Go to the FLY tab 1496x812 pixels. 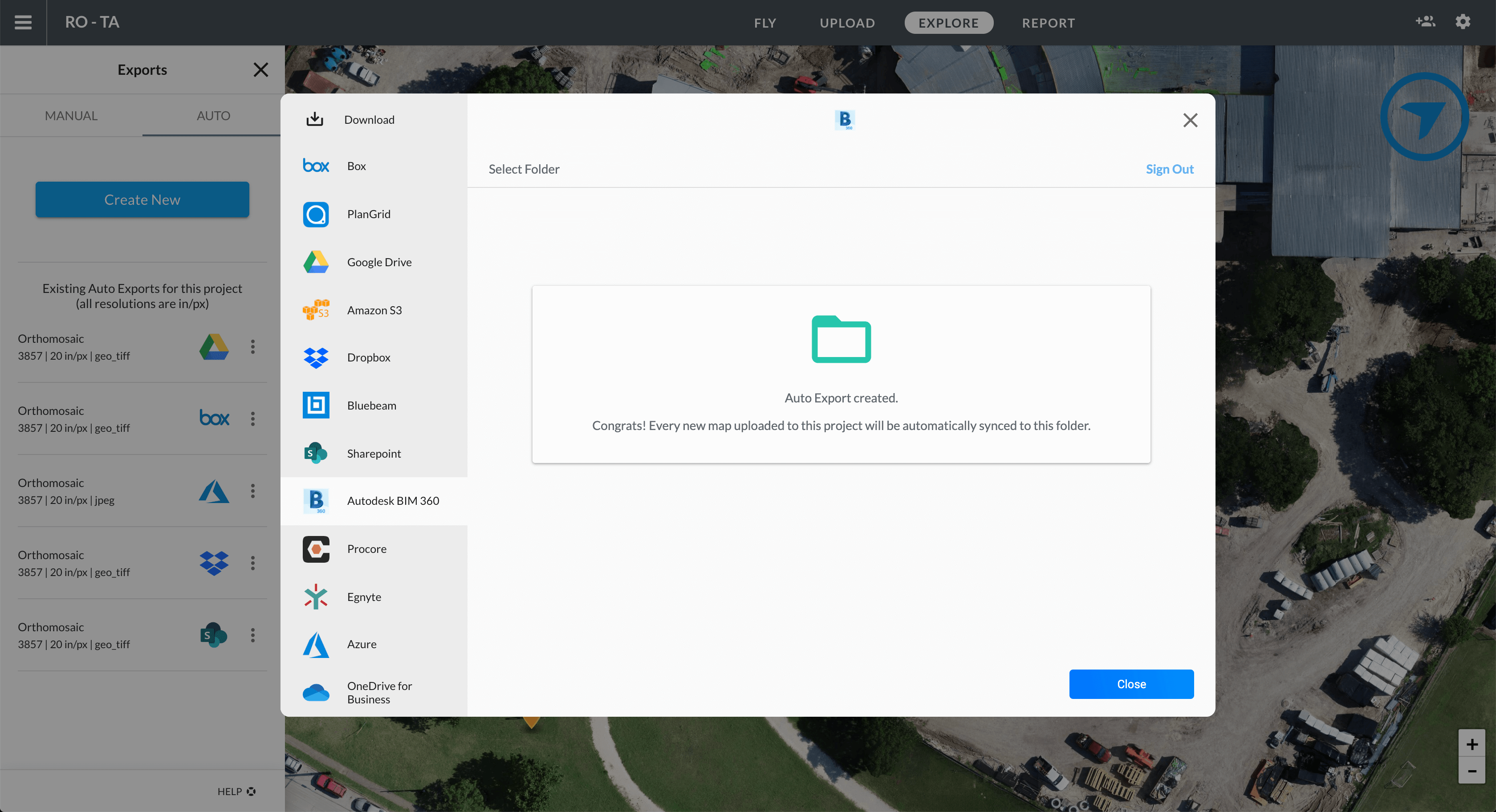[765, 23]
